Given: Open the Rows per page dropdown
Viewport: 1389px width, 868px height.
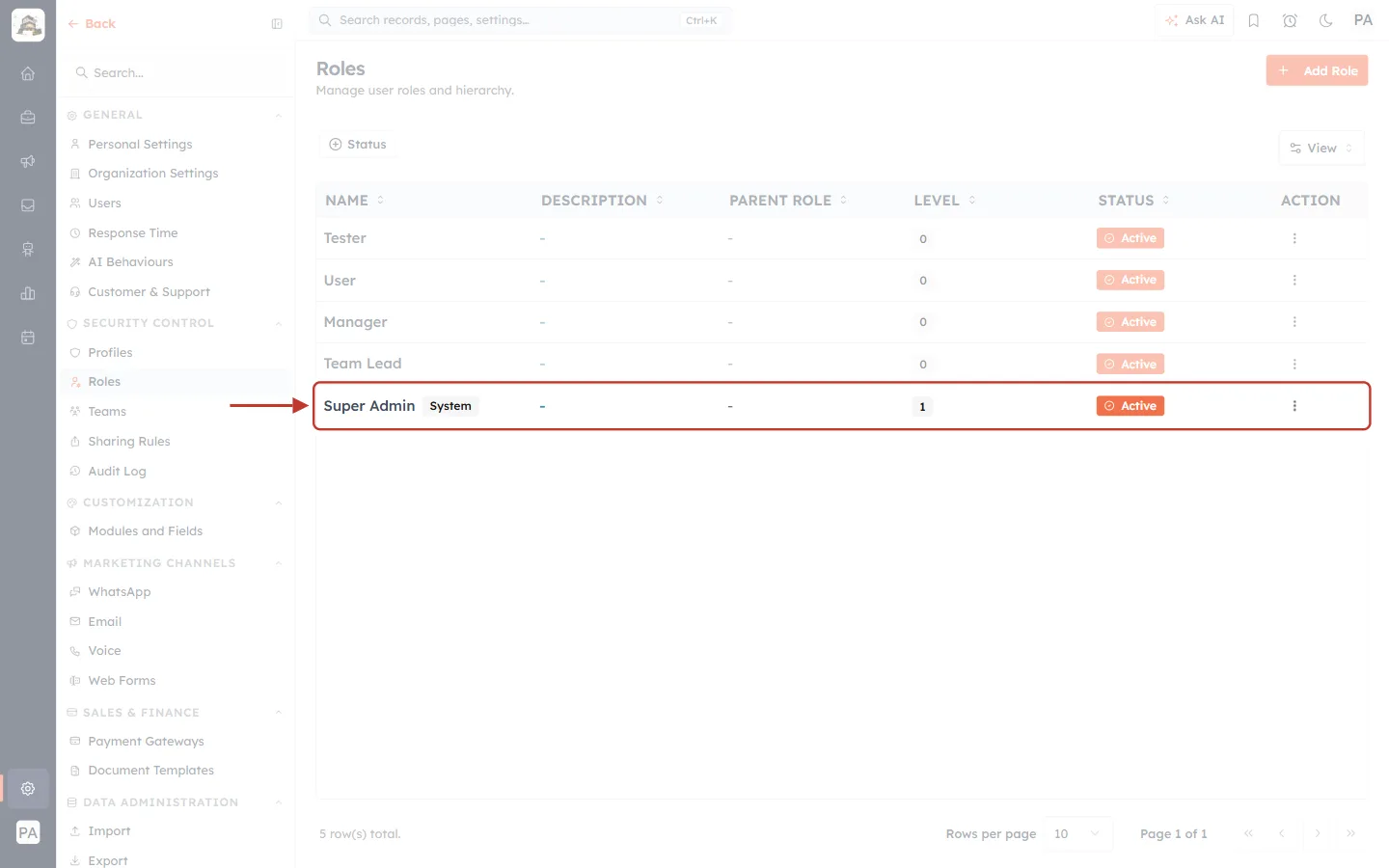Looking at the screenshot, I should click(x=1077, y=834).
